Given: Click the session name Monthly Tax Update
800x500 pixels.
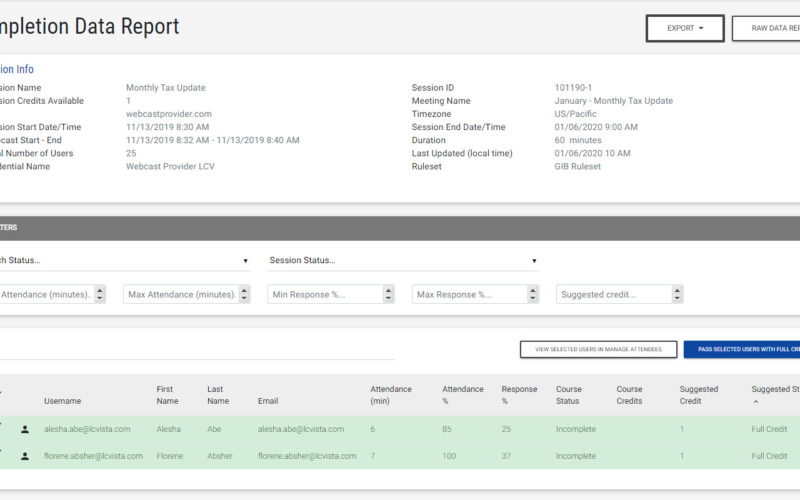Looking at the screenshot, I should [x=166, y=88].
